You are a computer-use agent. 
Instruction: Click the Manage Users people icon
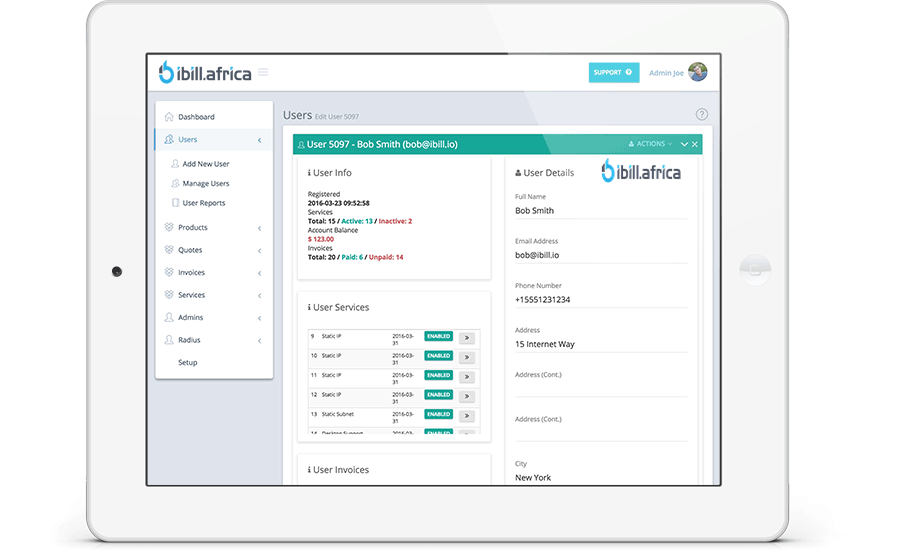tap(175, 183)
